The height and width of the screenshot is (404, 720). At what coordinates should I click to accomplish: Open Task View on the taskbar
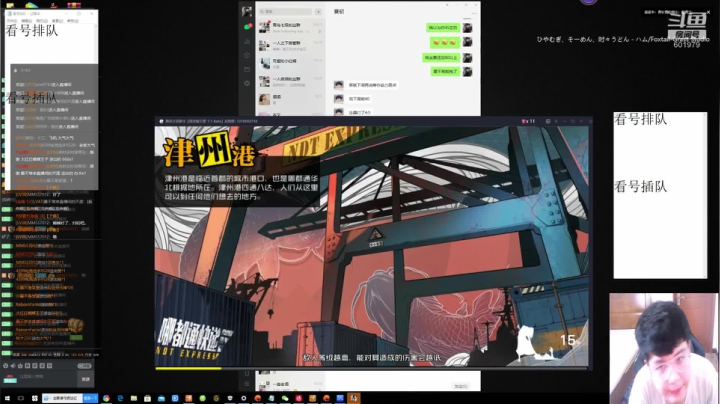pyautogui.click(x=21, y=398)
